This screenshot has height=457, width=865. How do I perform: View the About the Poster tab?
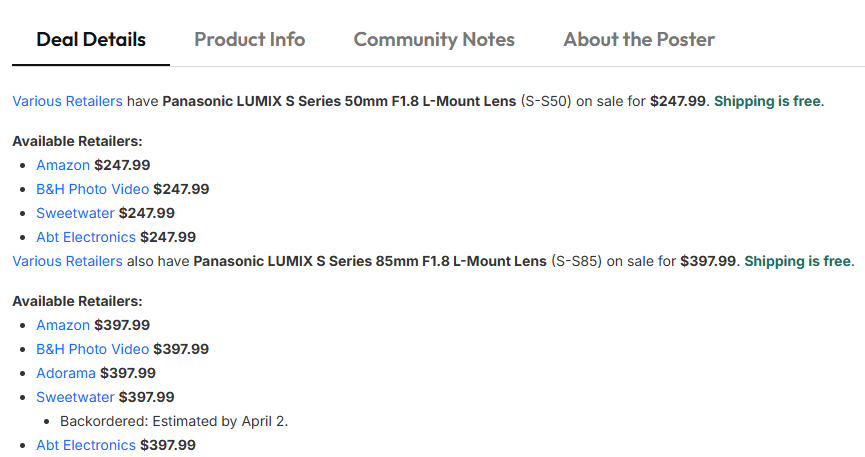point(639,40)
